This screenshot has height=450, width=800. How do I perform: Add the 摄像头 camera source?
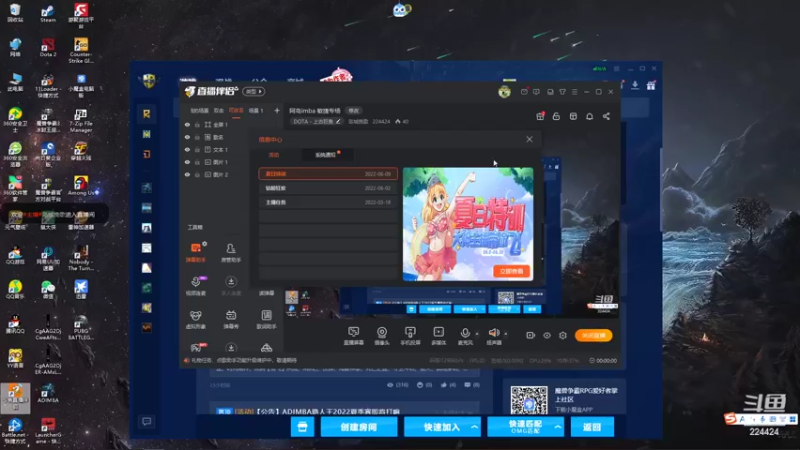point(382,336)
